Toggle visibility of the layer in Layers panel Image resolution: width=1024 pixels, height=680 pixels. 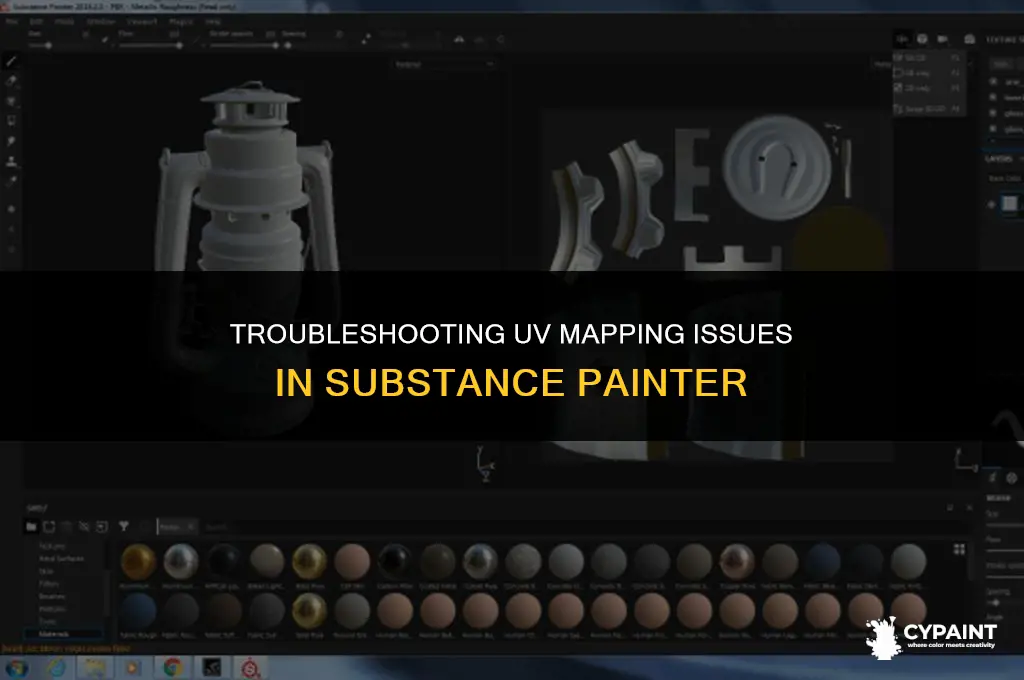[x=991, y=204]
